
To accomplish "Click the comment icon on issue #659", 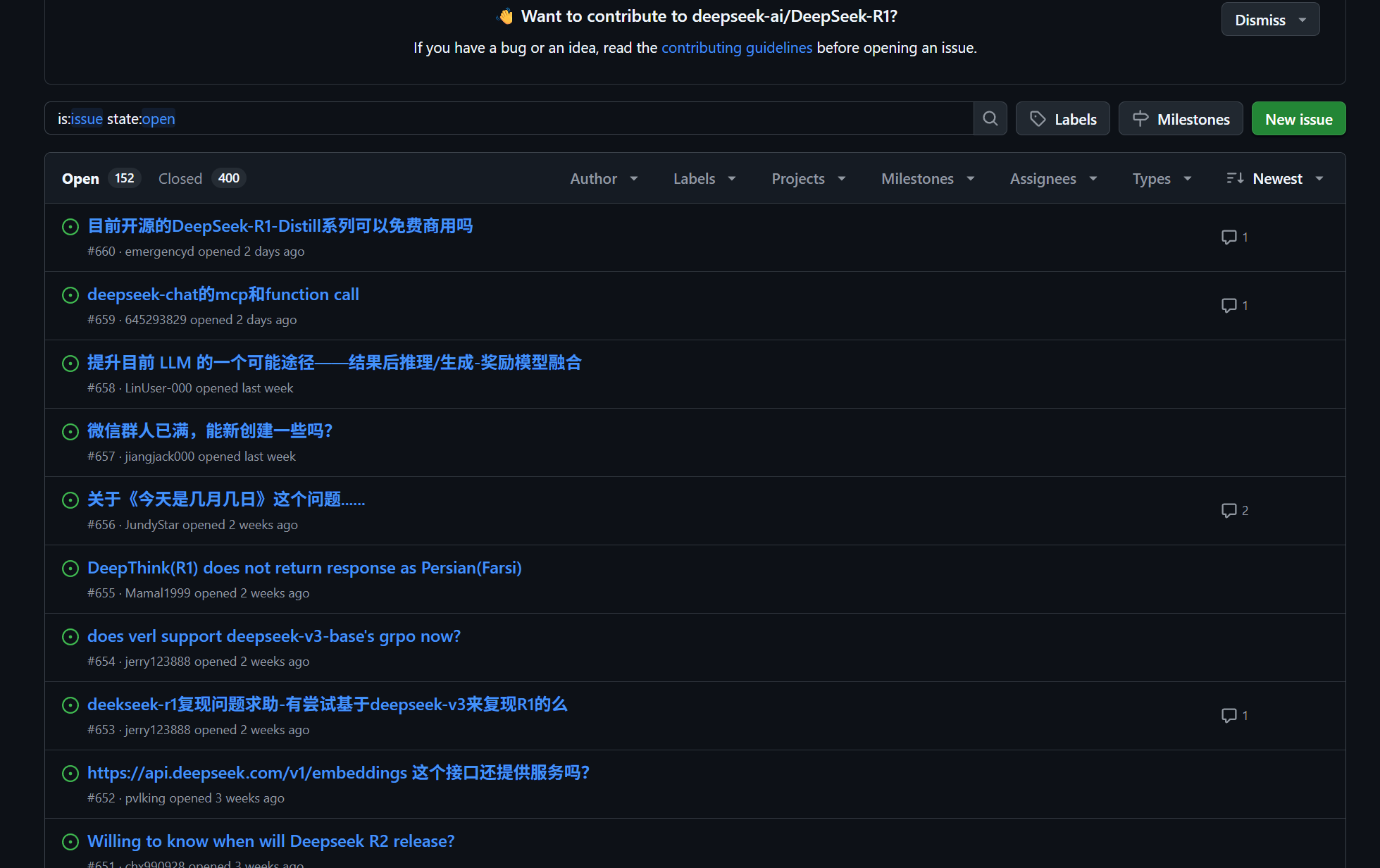I will (x=1229, y=306).
